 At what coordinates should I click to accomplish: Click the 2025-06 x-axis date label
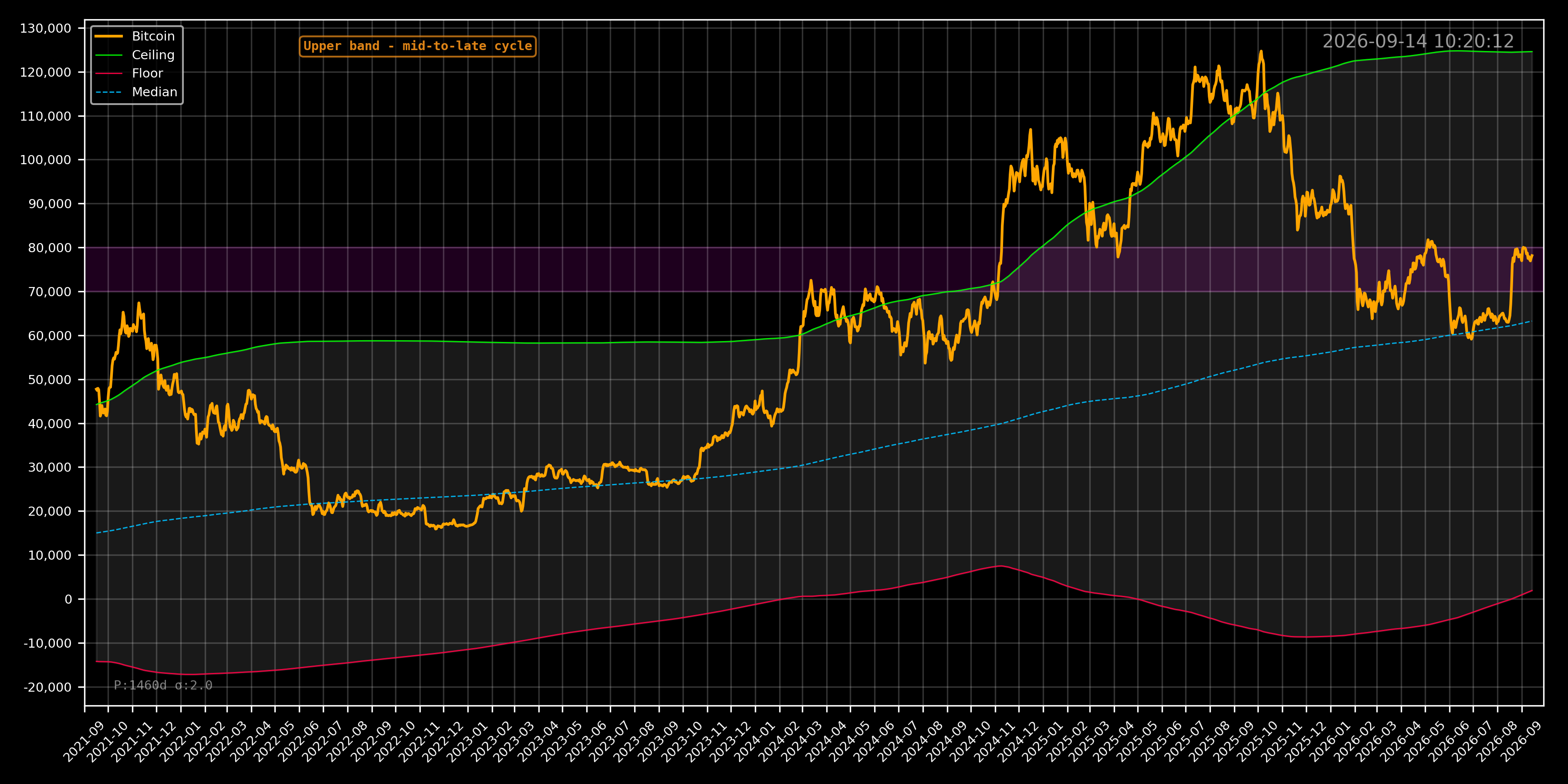click(1162, 741)
